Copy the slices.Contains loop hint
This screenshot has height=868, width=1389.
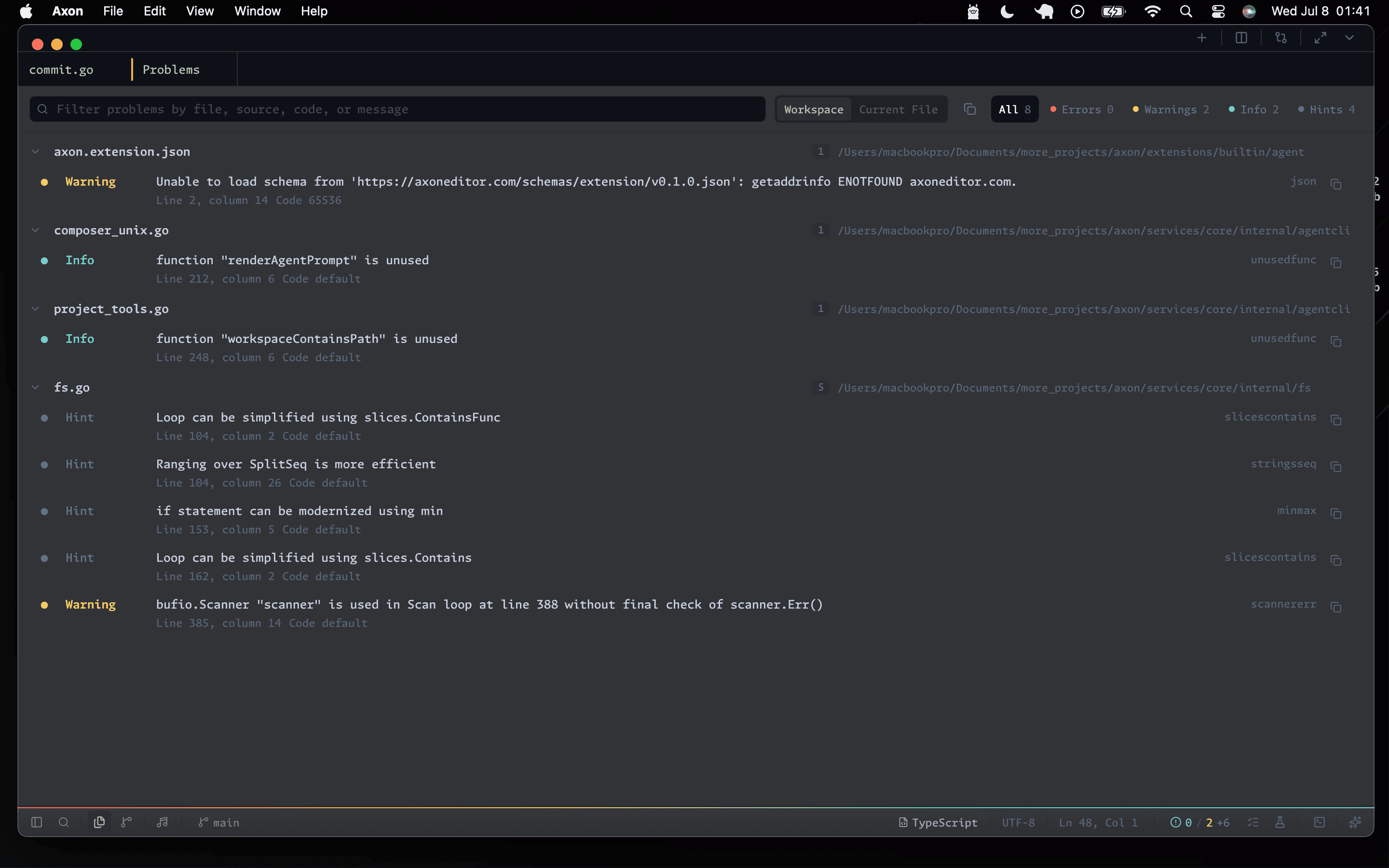pyautogui.click(x=1335, y=560)
